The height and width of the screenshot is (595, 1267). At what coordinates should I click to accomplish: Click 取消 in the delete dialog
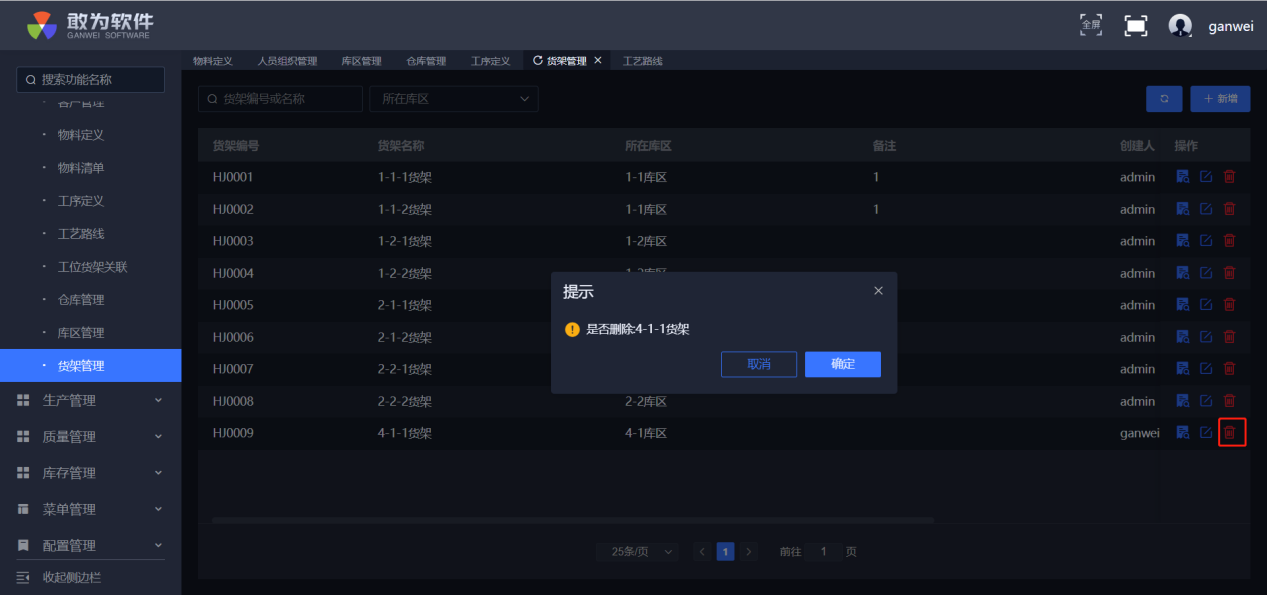coord(759,364)
